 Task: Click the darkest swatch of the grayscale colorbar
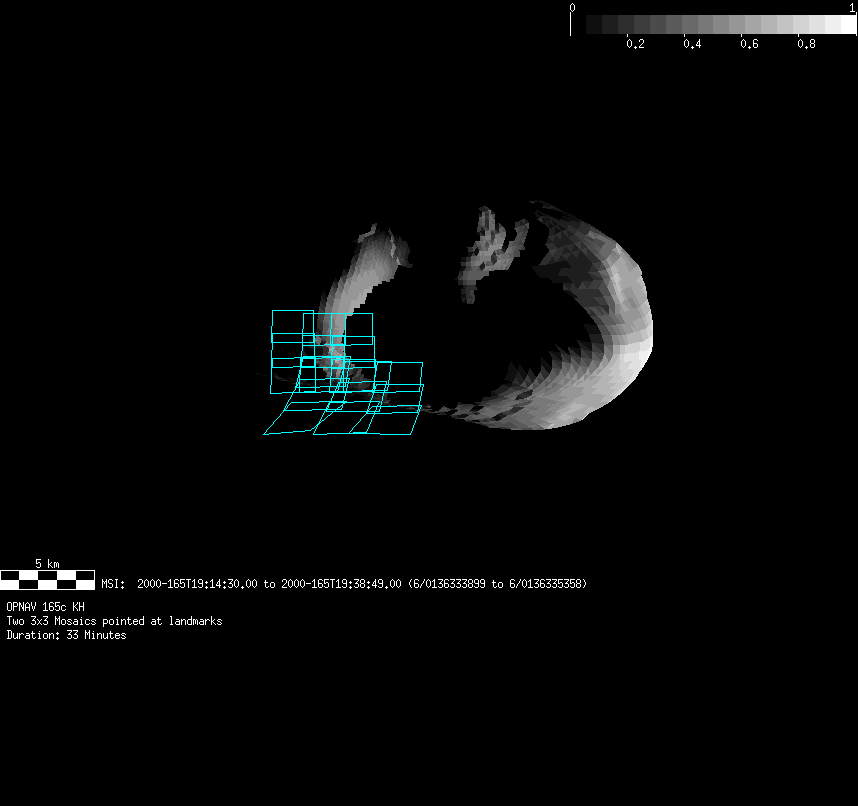594,24
